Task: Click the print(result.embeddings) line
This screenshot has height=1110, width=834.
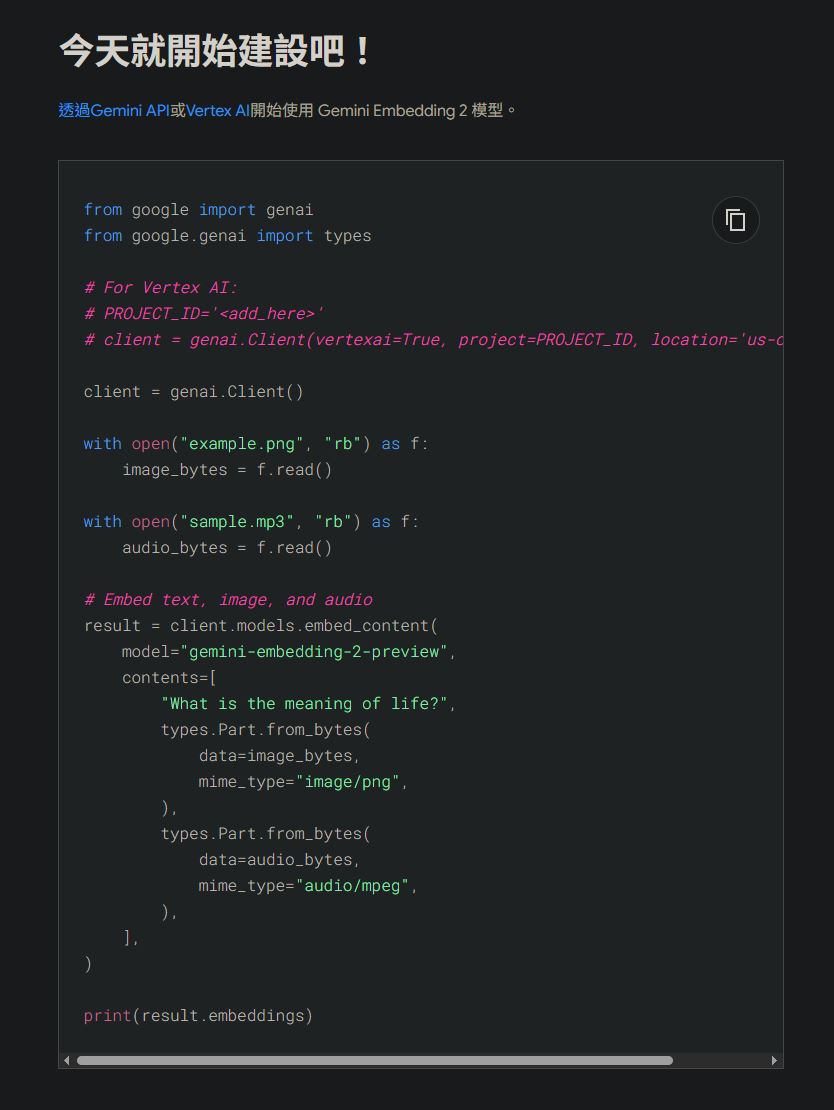Action: [198, 1016]
